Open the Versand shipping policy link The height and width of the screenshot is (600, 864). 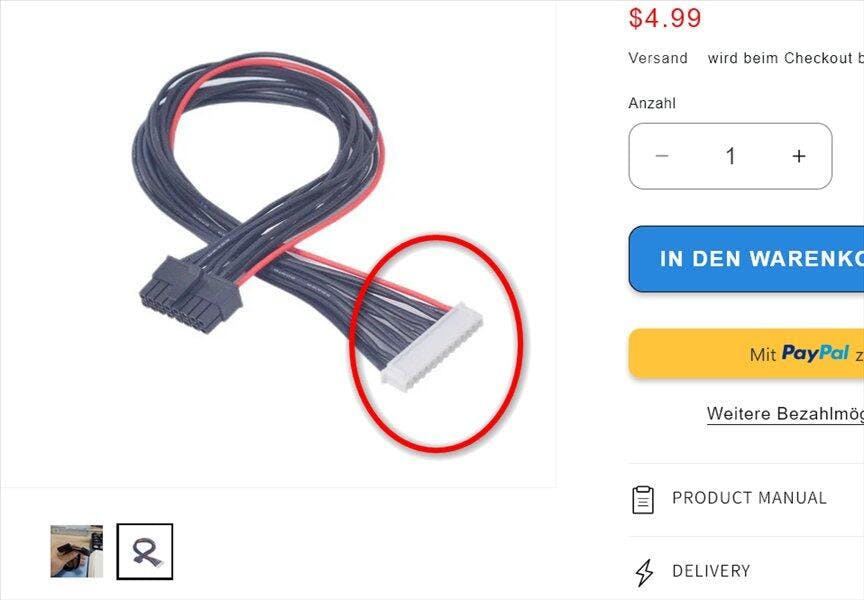(x=658, y=58)
